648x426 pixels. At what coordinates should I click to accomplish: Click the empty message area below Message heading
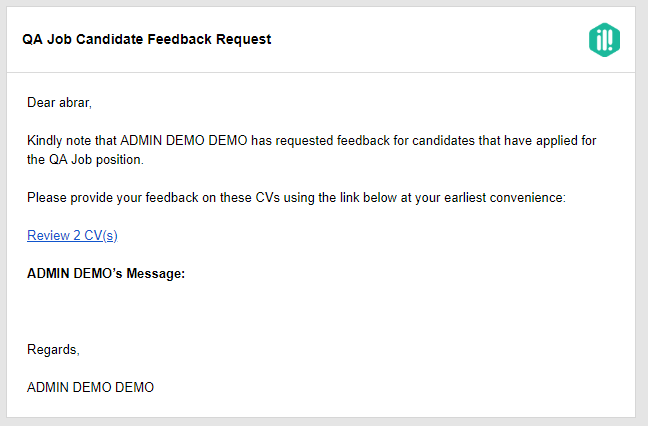pos(314,310)
